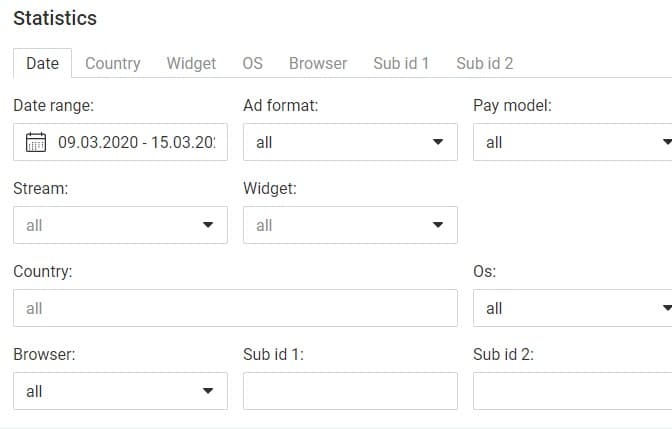672x429 pixels.
Task: Switch to the Country tab
Action: click(x=113, y=63)
